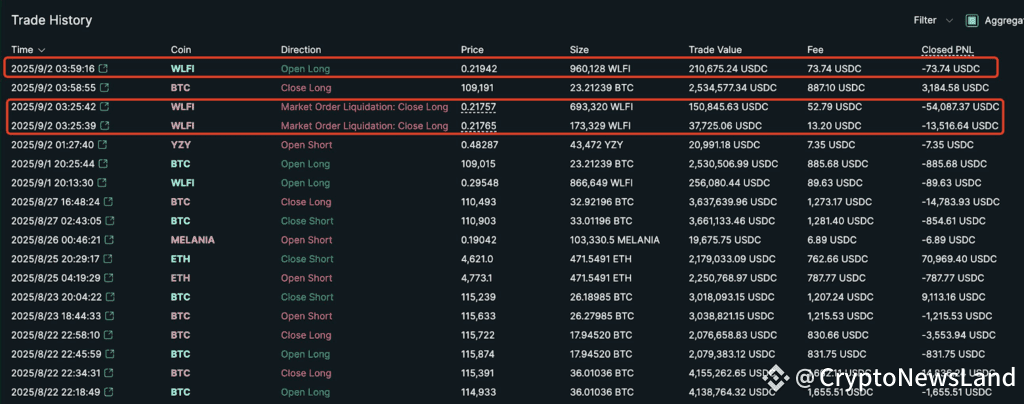Open external link for 2025/8/22 22:34:31 trade

108,373
